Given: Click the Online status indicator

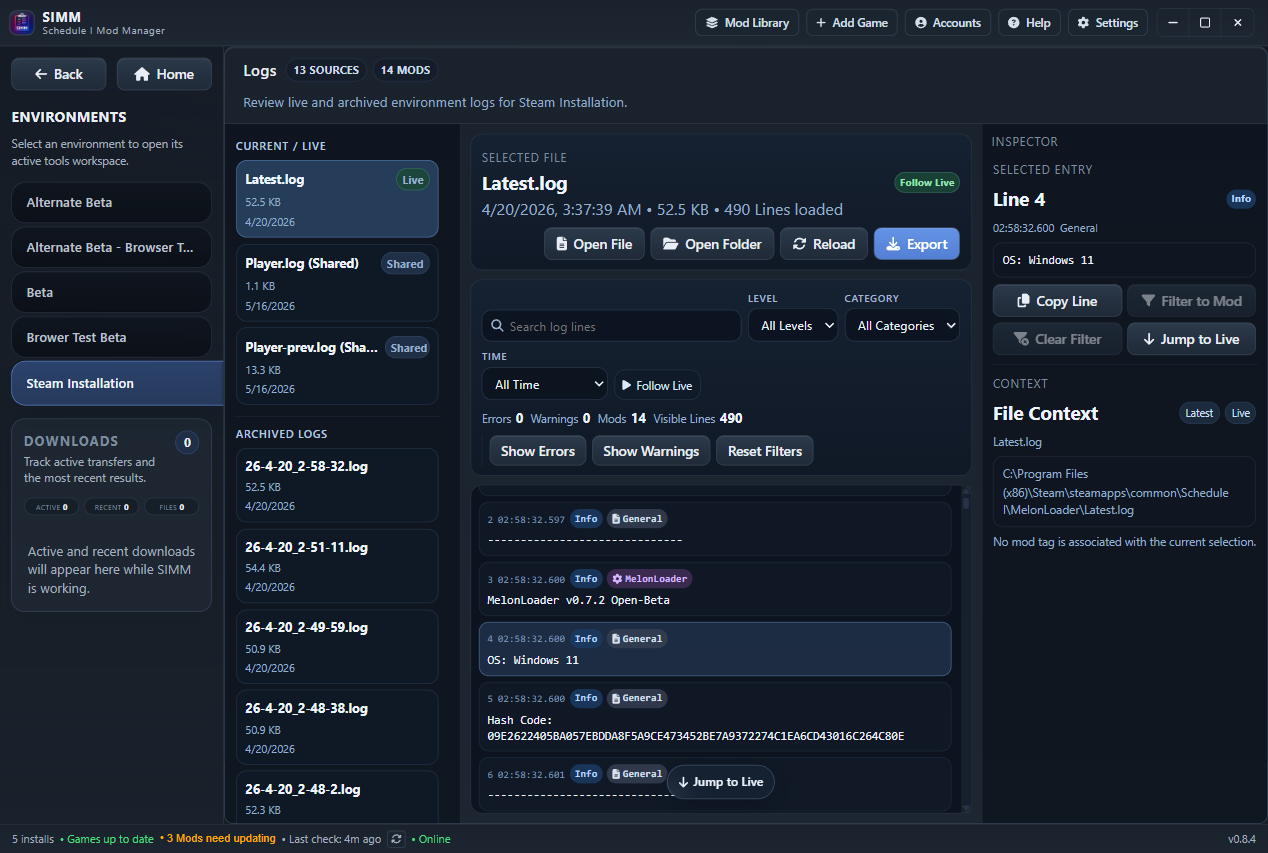Looking at the screenshot, I should pos(432,839).
